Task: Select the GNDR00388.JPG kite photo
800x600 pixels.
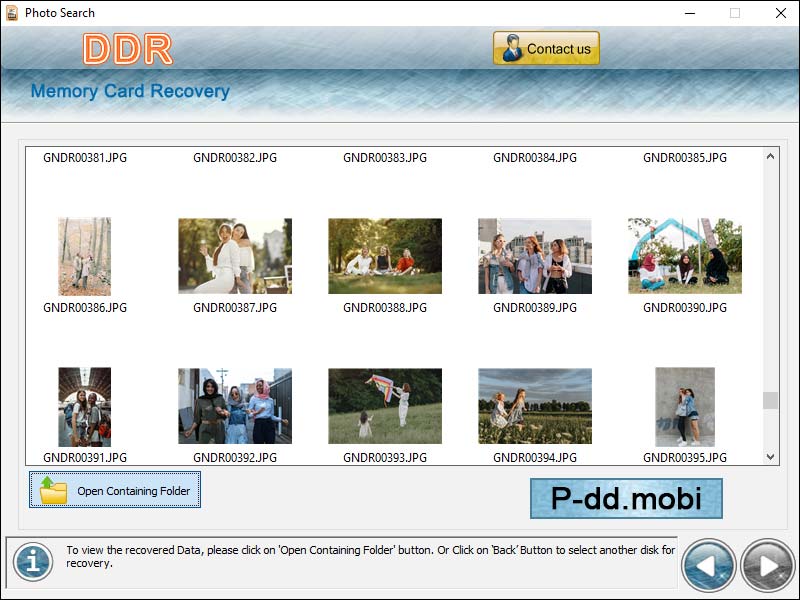Action: (385, 255)
